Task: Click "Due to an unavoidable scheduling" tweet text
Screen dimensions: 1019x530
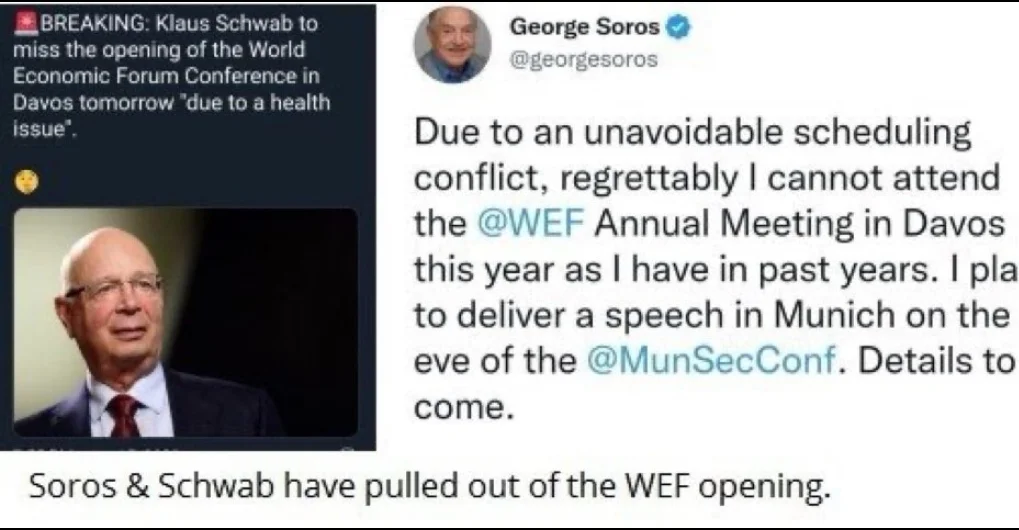Action: pyautogui.click(x=693, y=133)
